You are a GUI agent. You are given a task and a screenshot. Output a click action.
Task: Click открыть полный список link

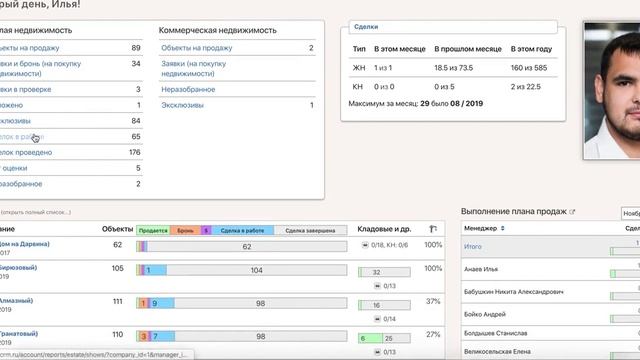pos(36,212)
